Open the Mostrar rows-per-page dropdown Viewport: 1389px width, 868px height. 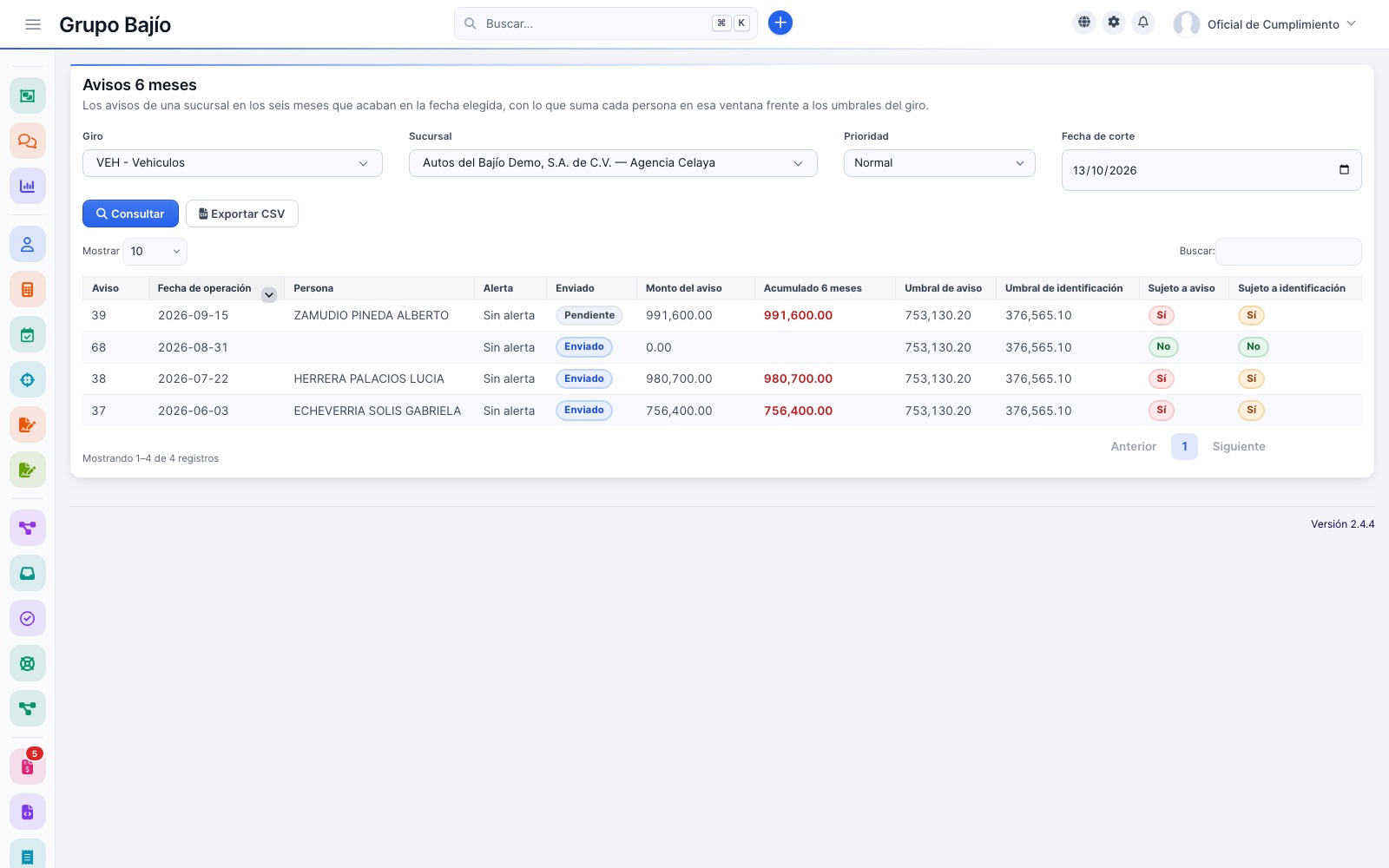pos(155,252)
